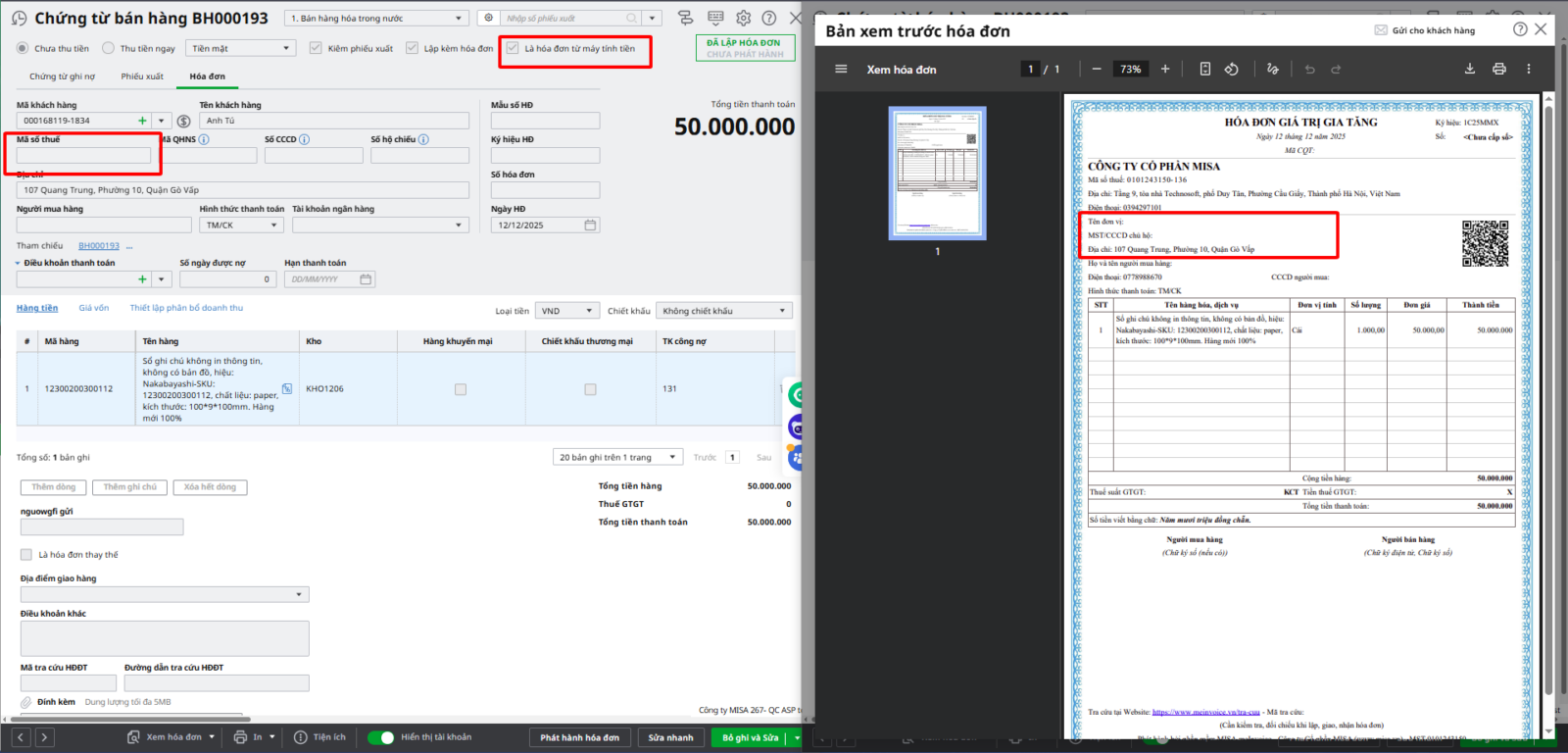Image resolution: width=1568 pixels, height=753 pixels.
Task: Click the print icon in invoice preview
Action: pyautogui.click(x=1498, y=69)
